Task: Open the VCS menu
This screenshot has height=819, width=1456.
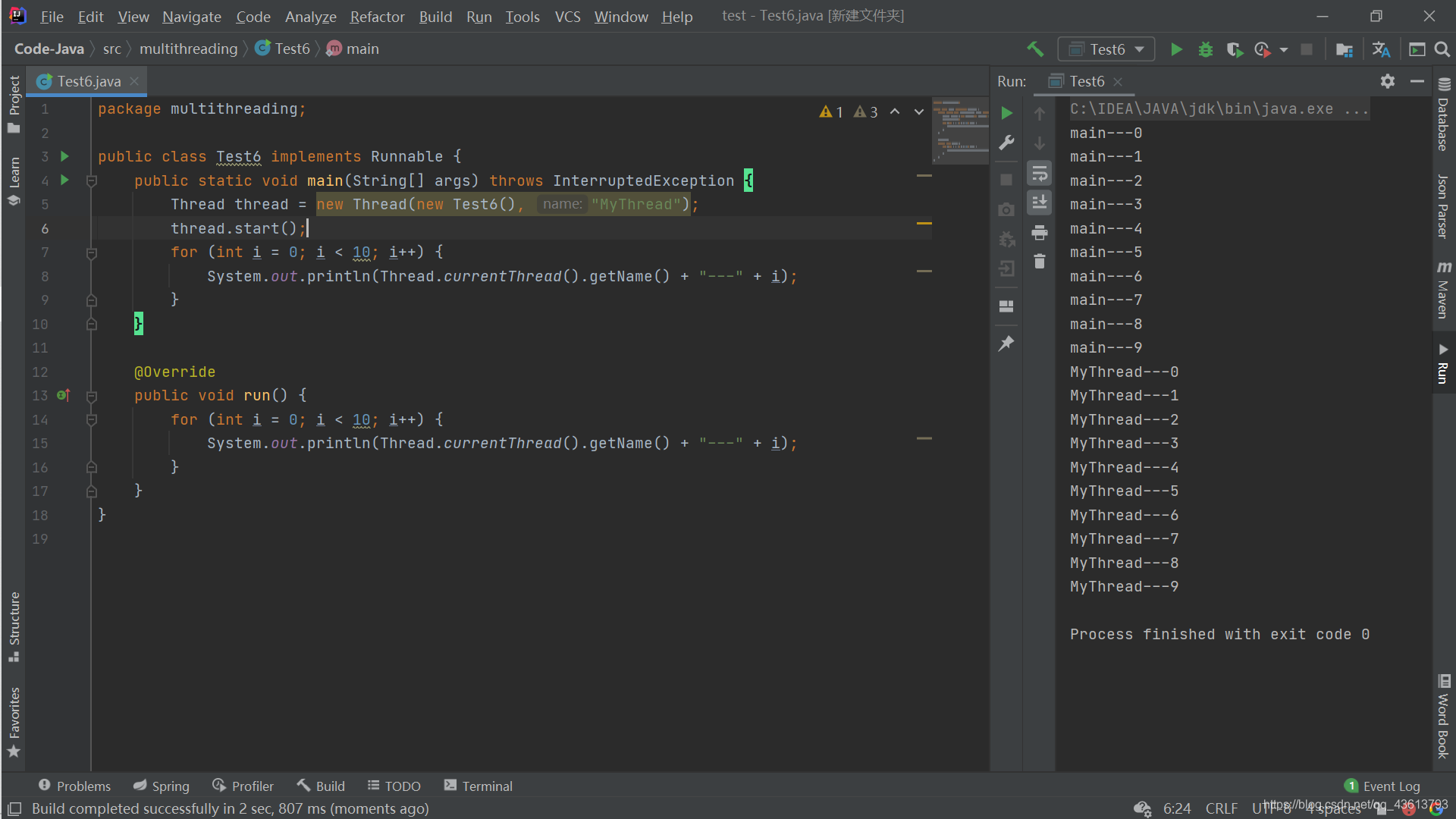Action: pyautogui.click(x=567, y=16)
